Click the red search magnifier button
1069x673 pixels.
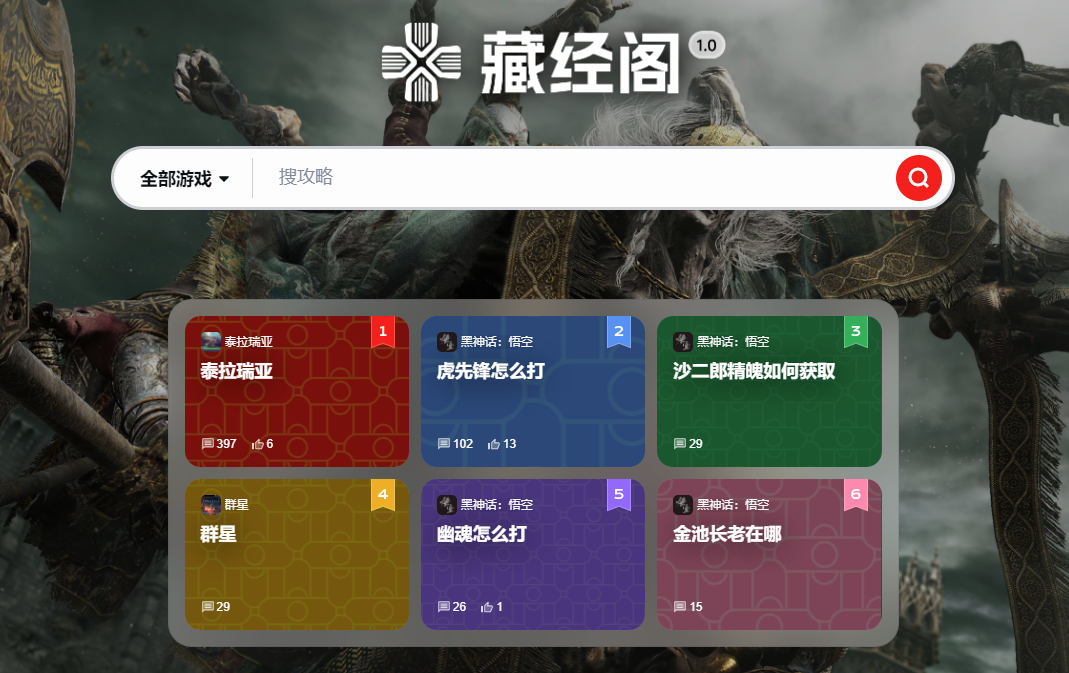918,178
